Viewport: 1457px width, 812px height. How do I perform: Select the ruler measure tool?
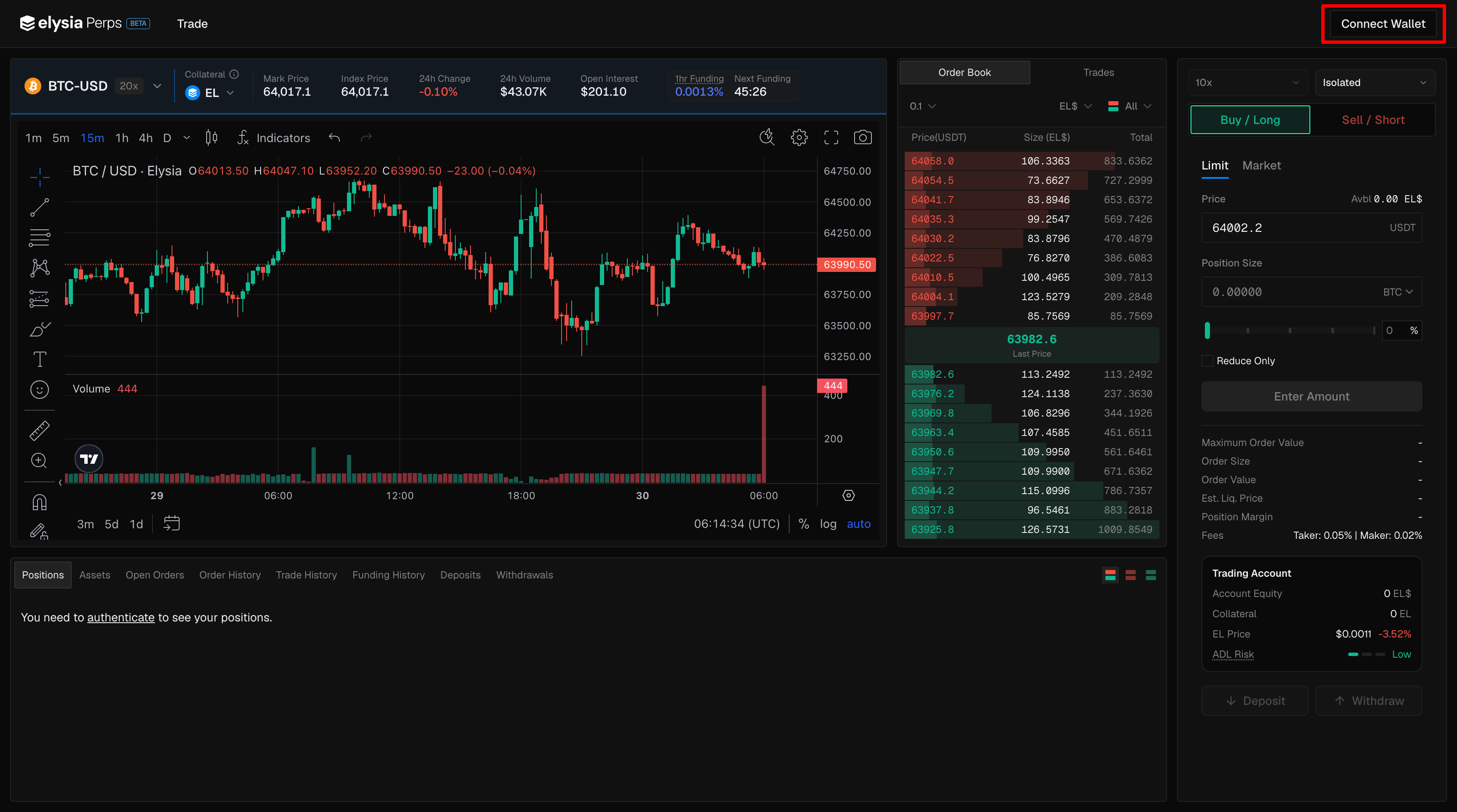tap(40, 431)
